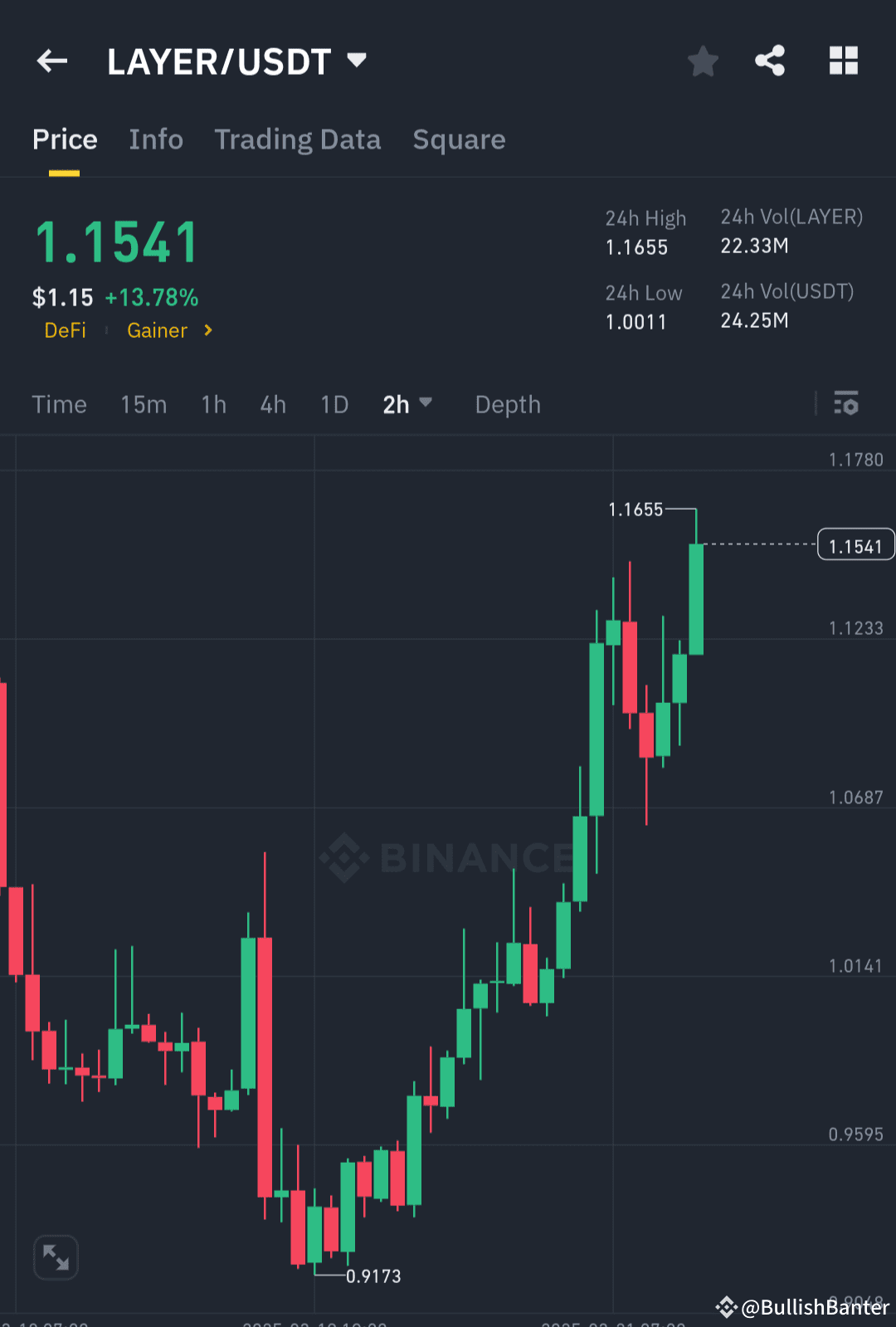Open the Square tab

point(459,139)
